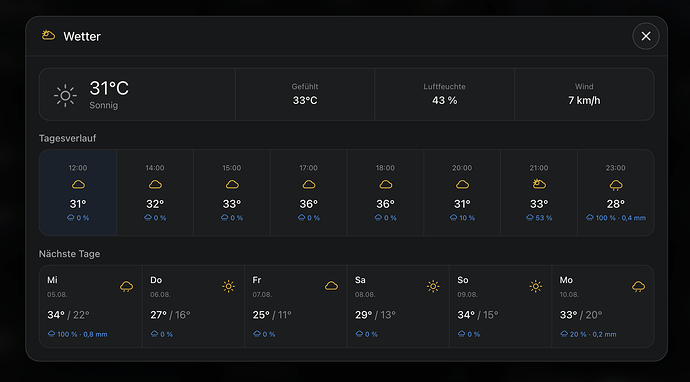The height and width of the screenshot is (382, 690).
Task: Click the rain cloud icon for Mo
Action: 639,287
